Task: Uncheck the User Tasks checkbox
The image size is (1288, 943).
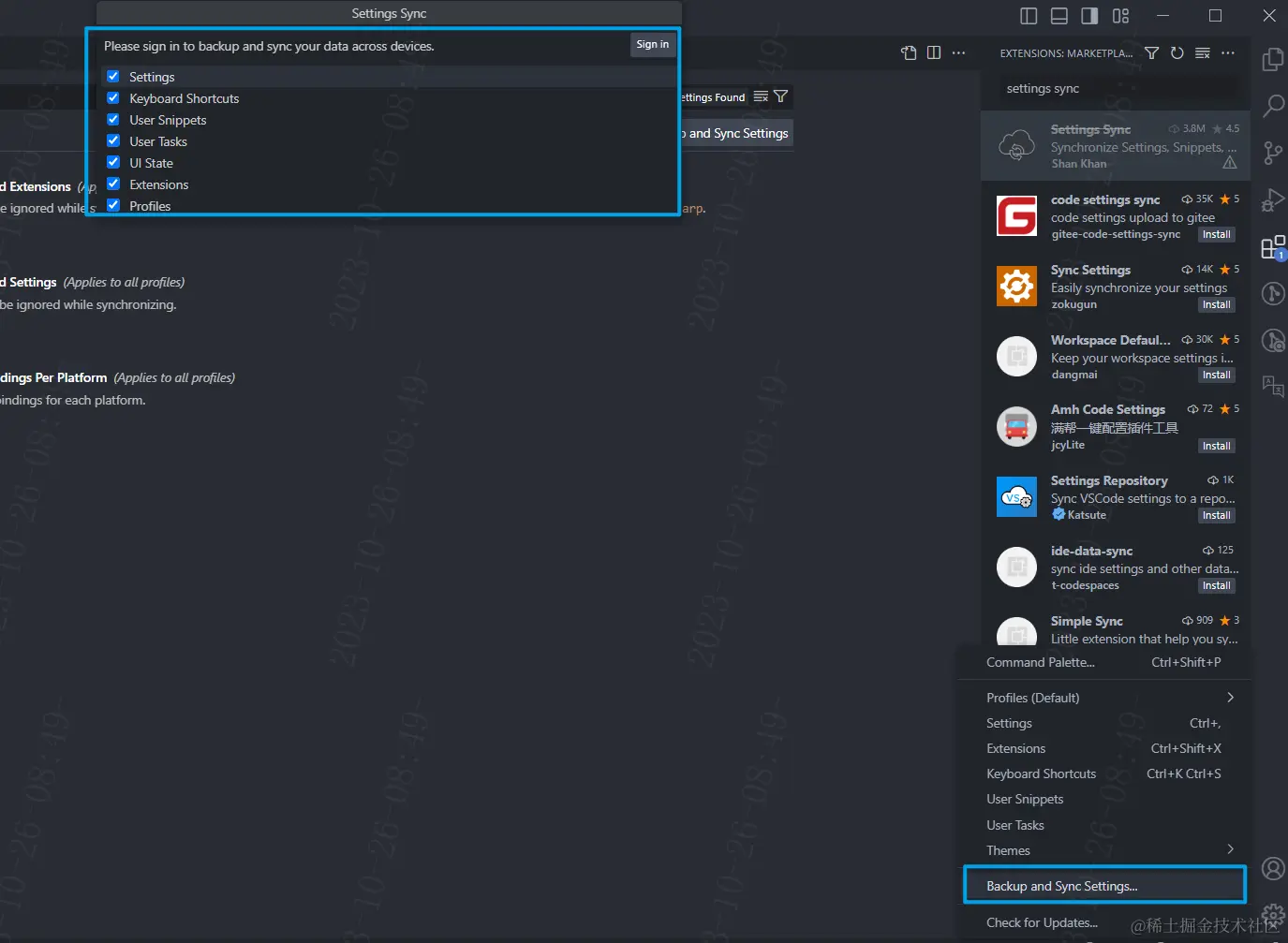Action: [113, 141]
